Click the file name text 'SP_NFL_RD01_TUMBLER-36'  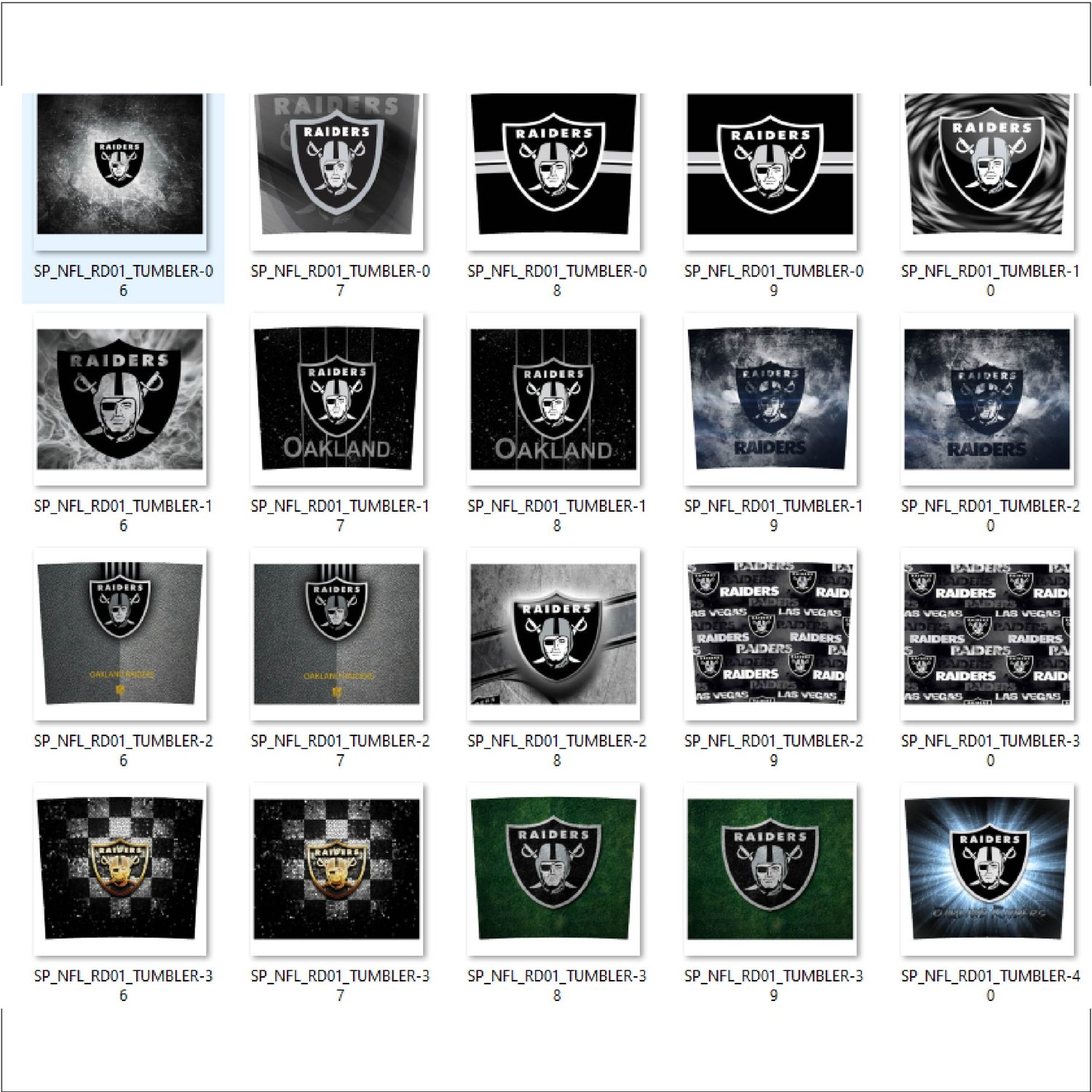123,986
